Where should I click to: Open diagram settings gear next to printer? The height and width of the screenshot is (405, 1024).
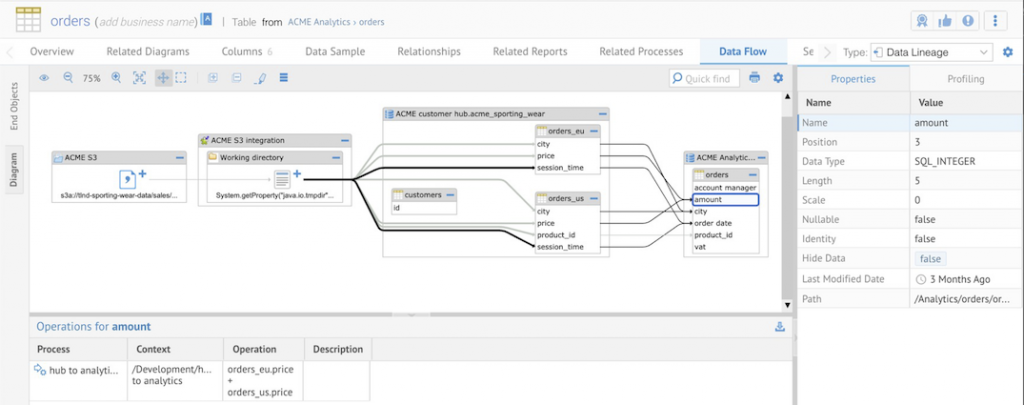pos(778,78)
